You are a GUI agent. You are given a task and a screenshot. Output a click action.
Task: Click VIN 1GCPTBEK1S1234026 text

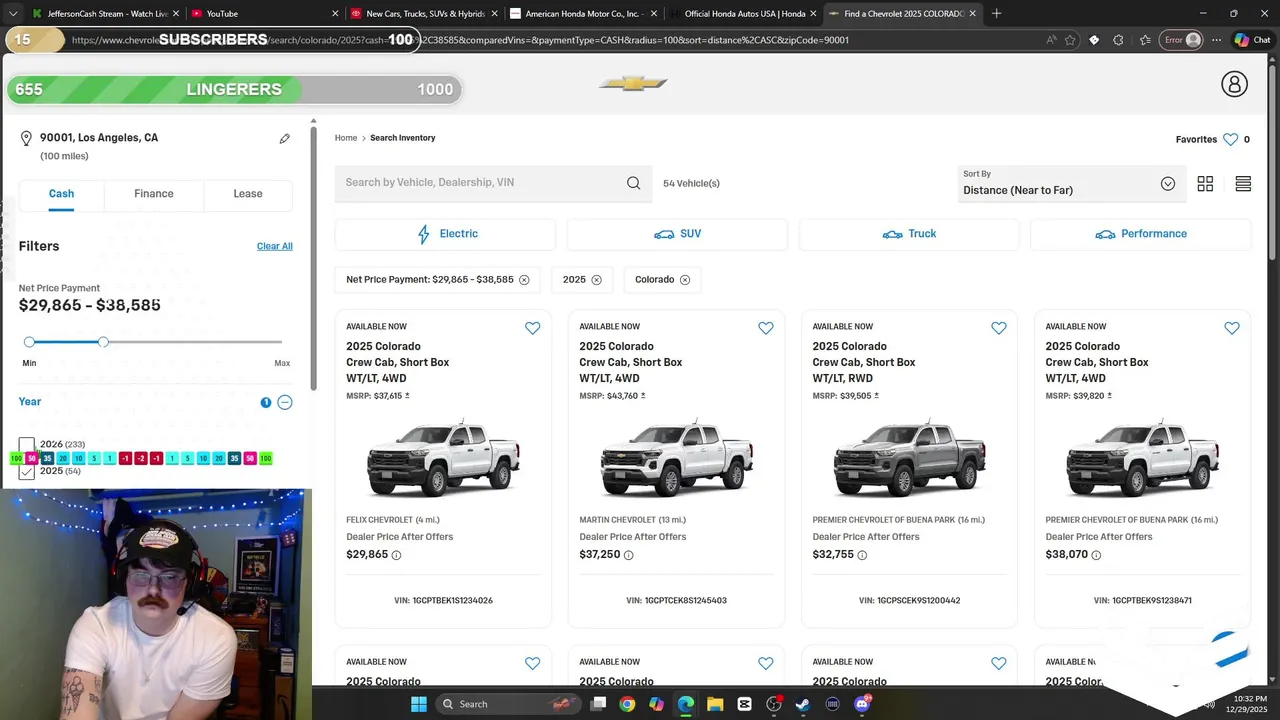point(443,601)
